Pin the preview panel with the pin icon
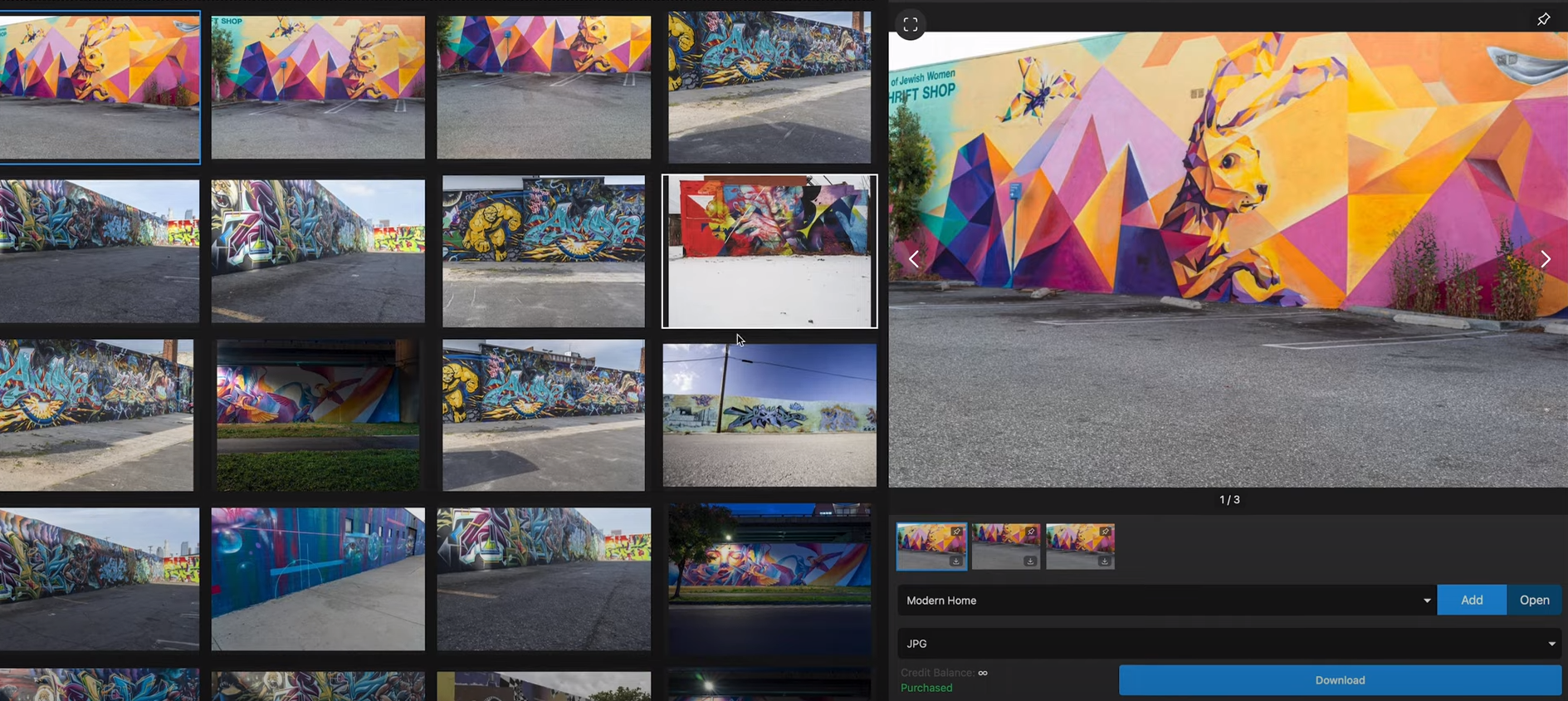This screenshot has width=1568, height=701. (1543, 19)
